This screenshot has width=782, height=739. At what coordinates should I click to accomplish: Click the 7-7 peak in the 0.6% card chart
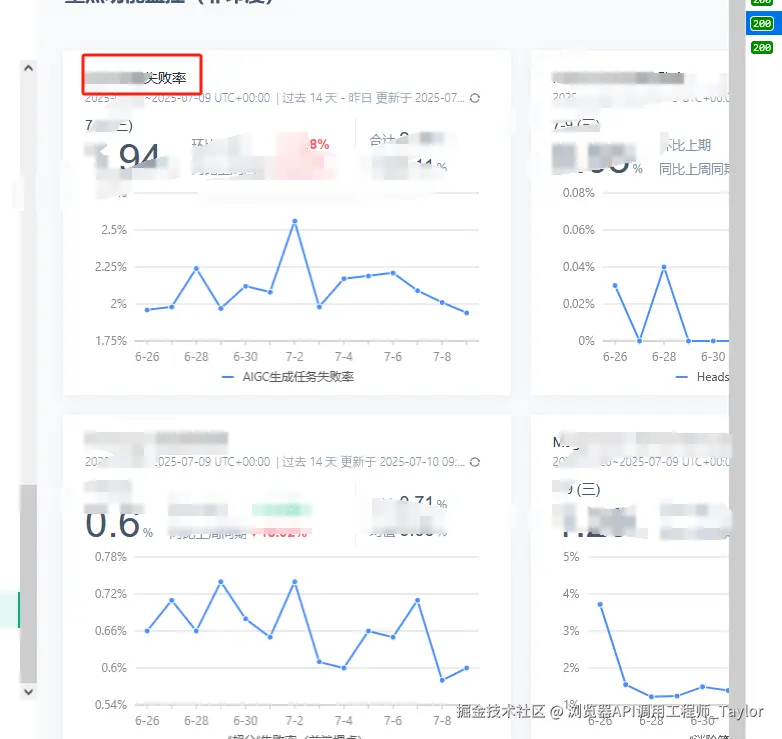click(x=417, y=600)
